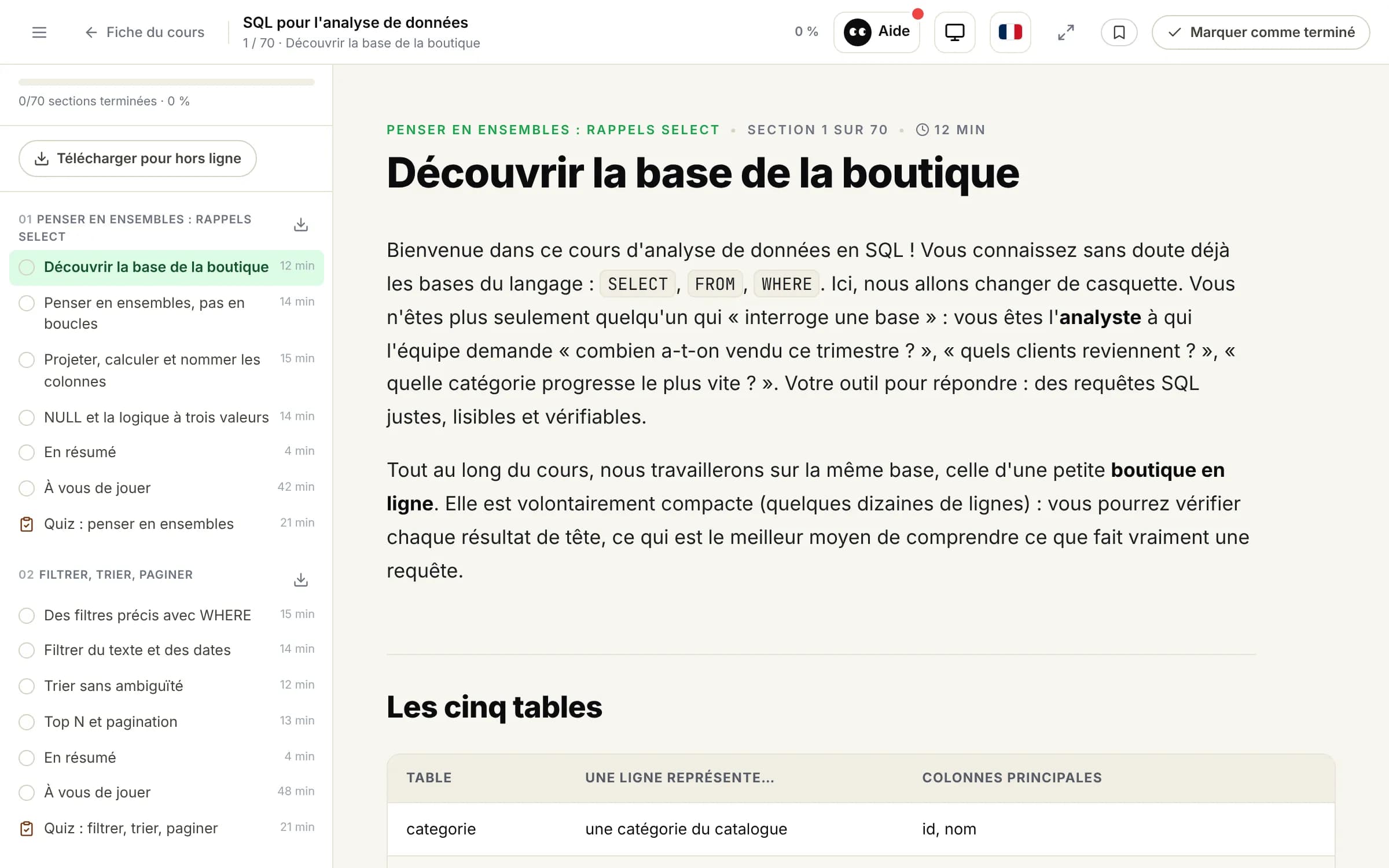The height and width of the screenshot is (868, 1389).
Task: Toggle completion circle for Découvrir la base
Action: point(27,267)
